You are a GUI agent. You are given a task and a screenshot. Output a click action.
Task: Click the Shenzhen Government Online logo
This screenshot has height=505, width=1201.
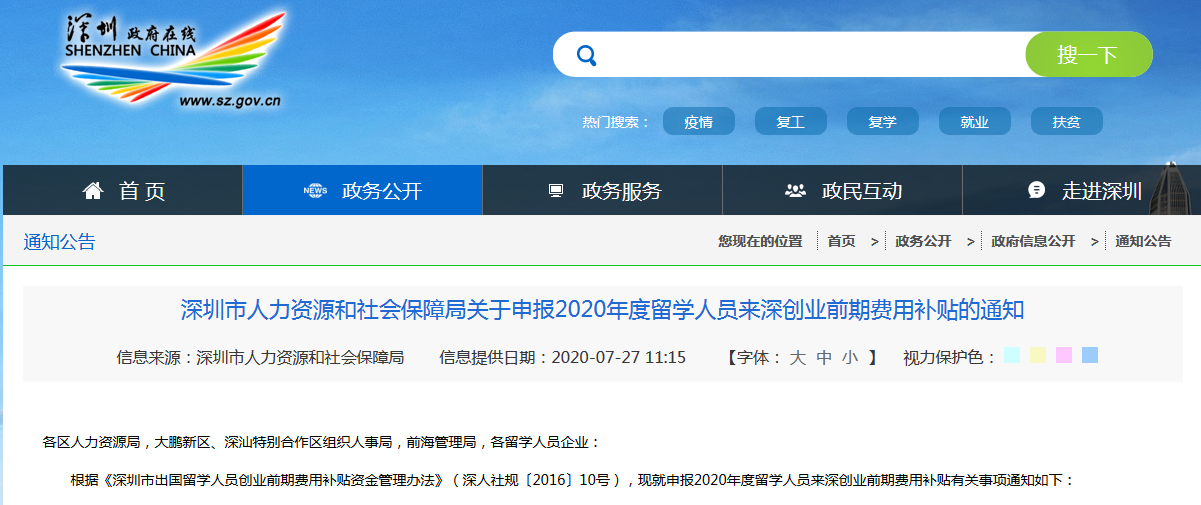click(173, 60)
